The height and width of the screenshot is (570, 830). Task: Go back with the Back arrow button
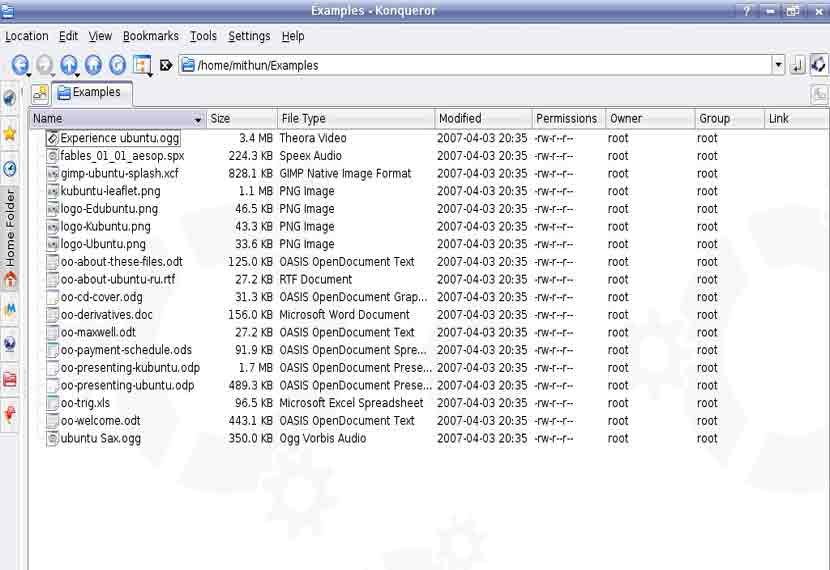pos(20,65)
